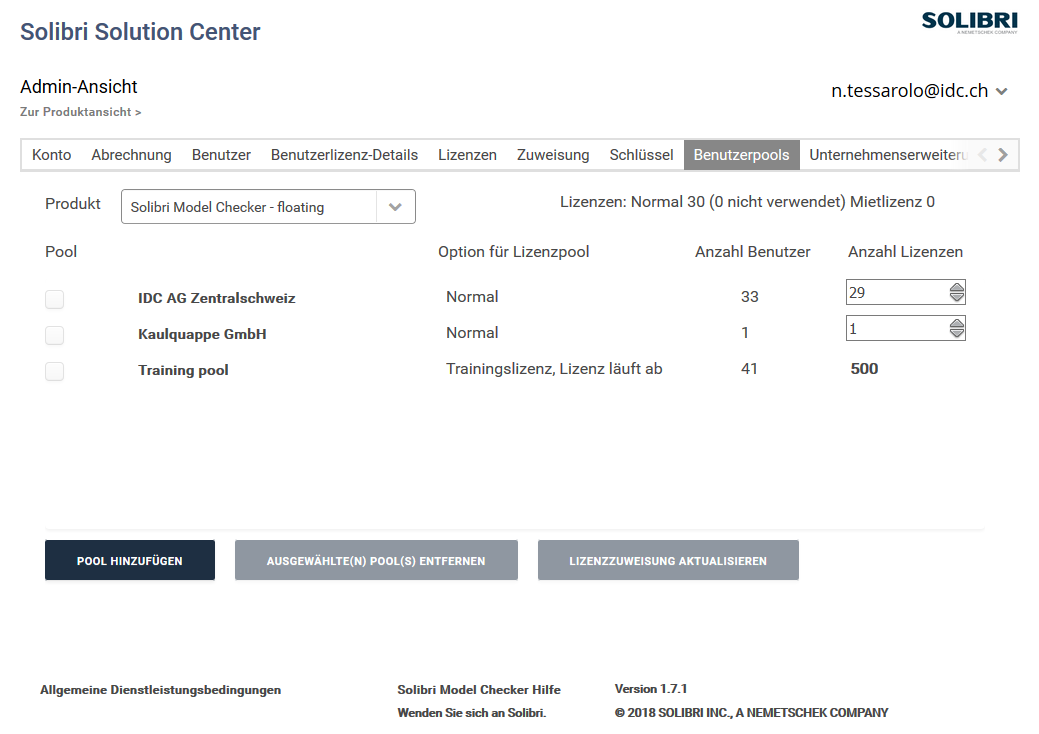Click the Option für Lizenzpool column header

pos(514,252)
